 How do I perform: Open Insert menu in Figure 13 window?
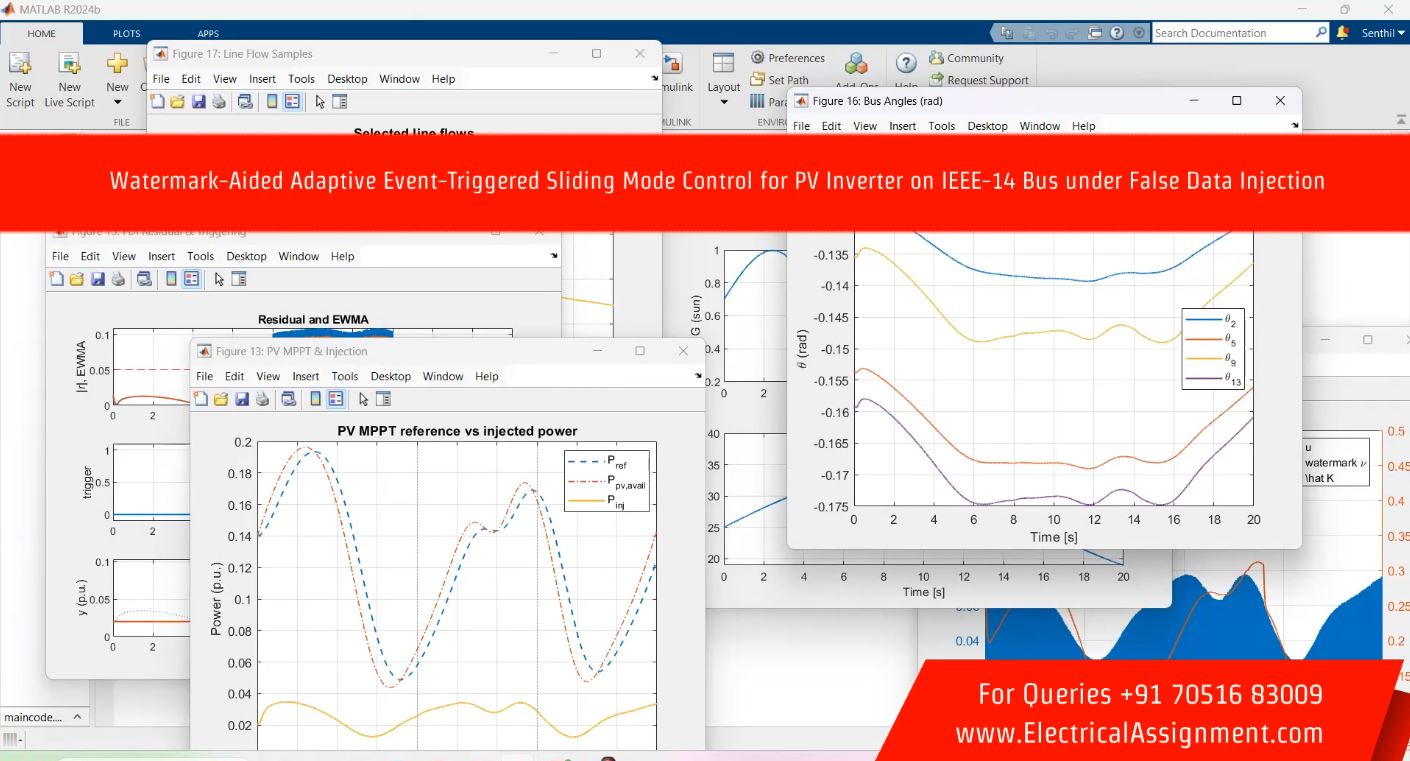305,376
